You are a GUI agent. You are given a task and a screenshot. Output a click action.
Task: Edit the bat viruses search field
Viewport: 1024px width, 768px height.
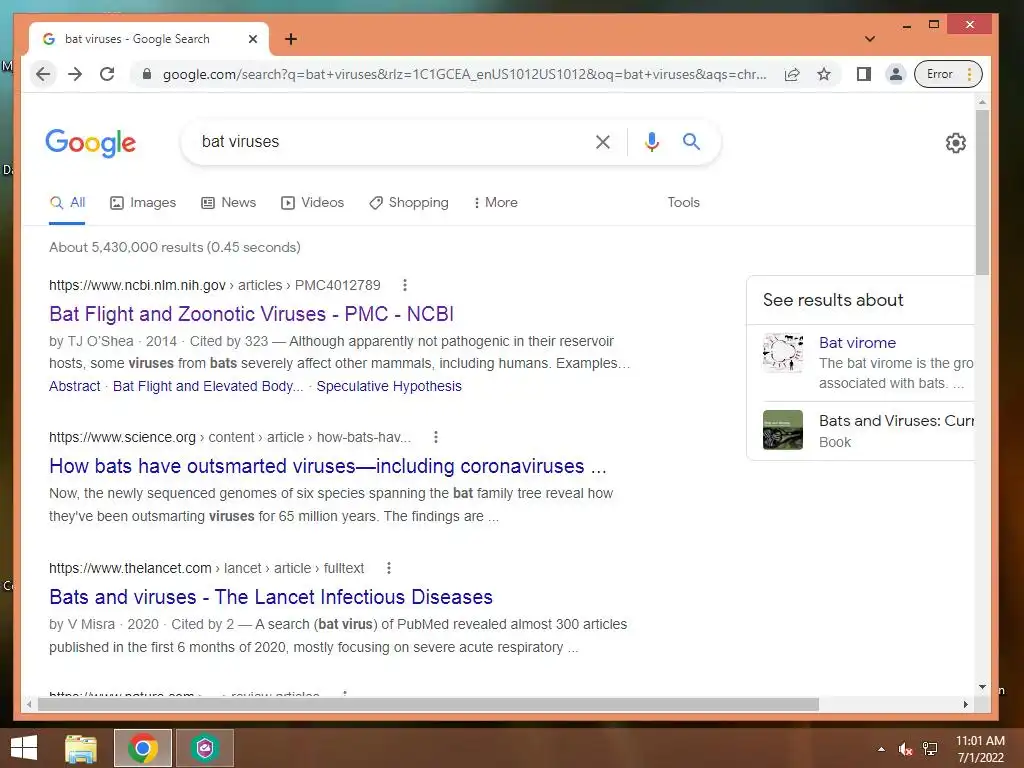pos(392,142)
